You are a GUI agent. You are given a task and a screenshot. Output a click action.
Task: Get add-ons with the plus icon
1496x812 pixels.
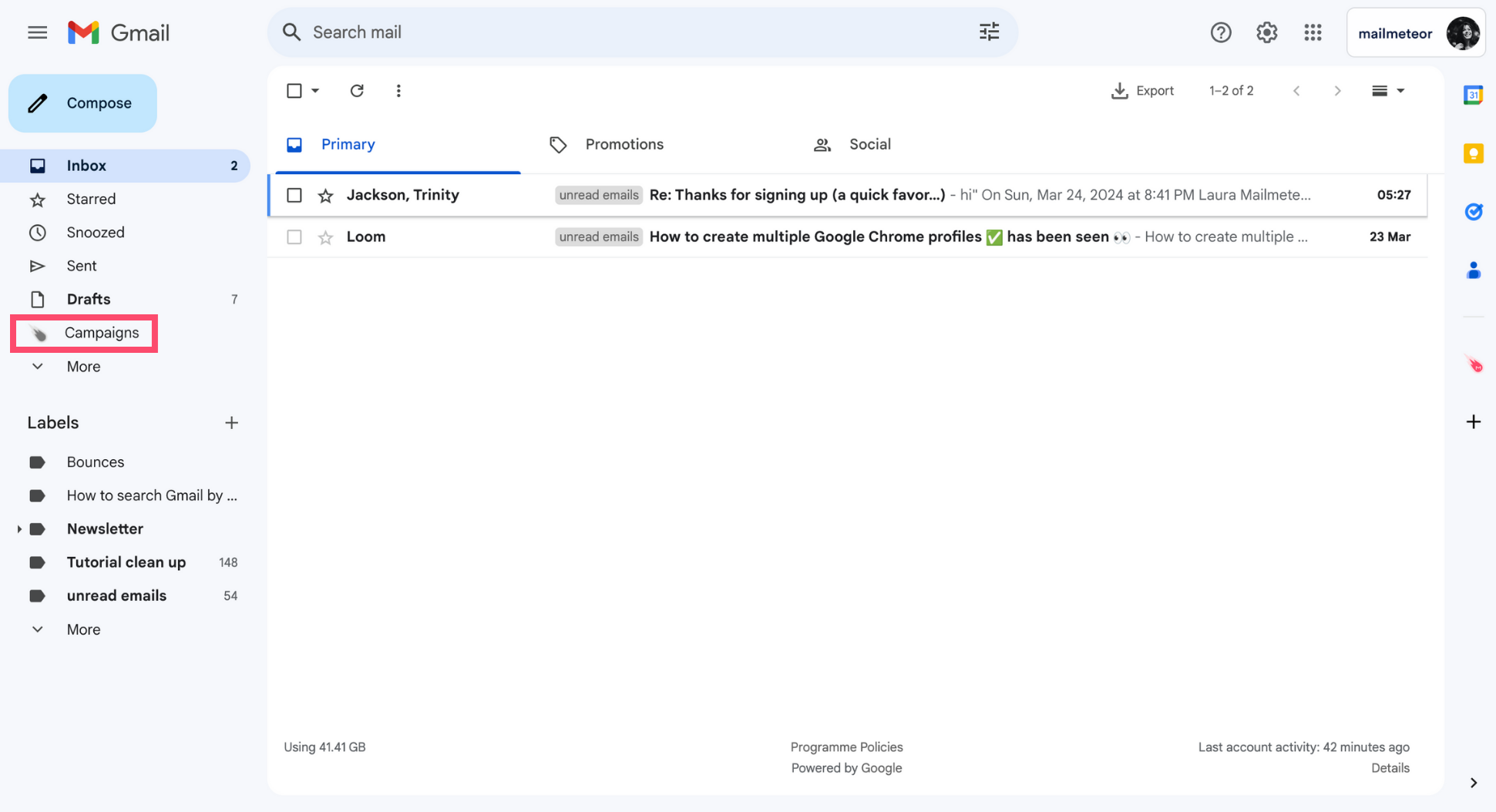[x=1473, y=421]
